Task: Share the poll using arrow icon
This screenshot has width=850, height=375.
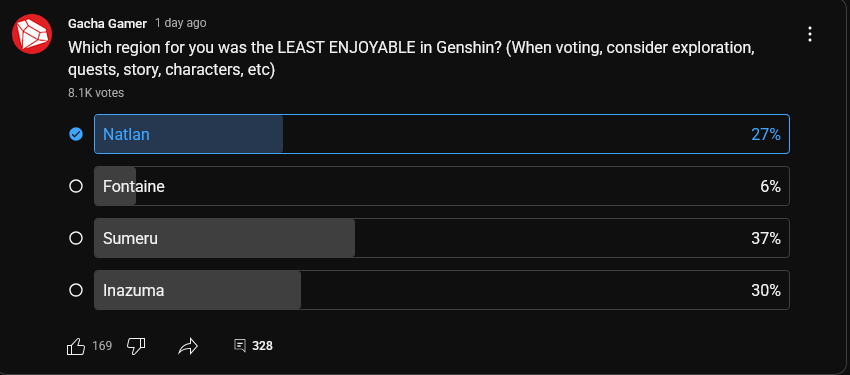Action: pos(188,346)
